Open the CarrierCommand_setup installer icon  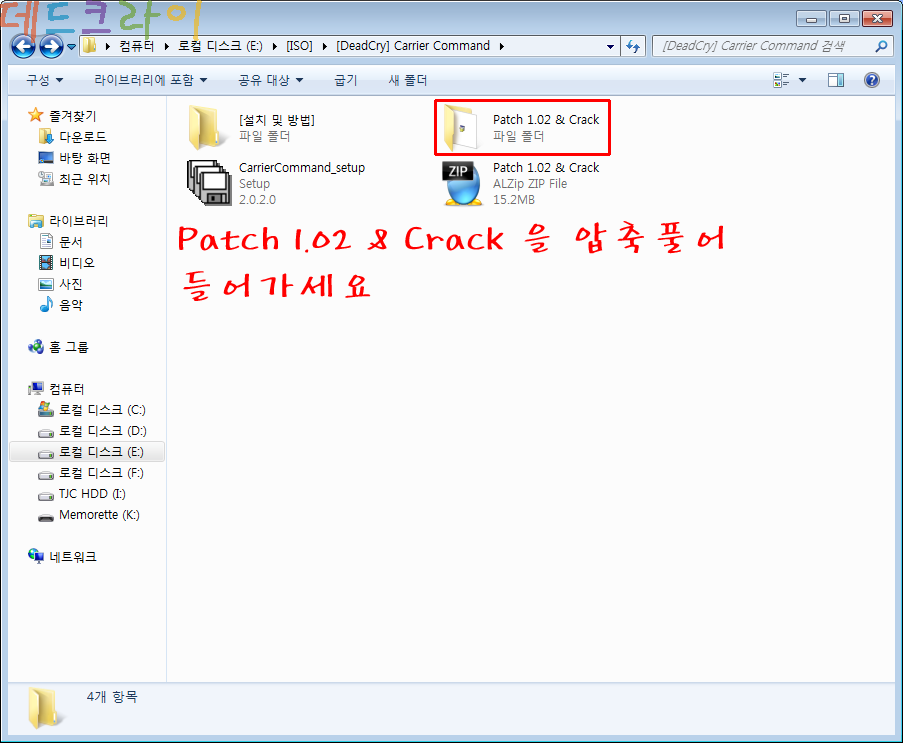coord(208,183)
